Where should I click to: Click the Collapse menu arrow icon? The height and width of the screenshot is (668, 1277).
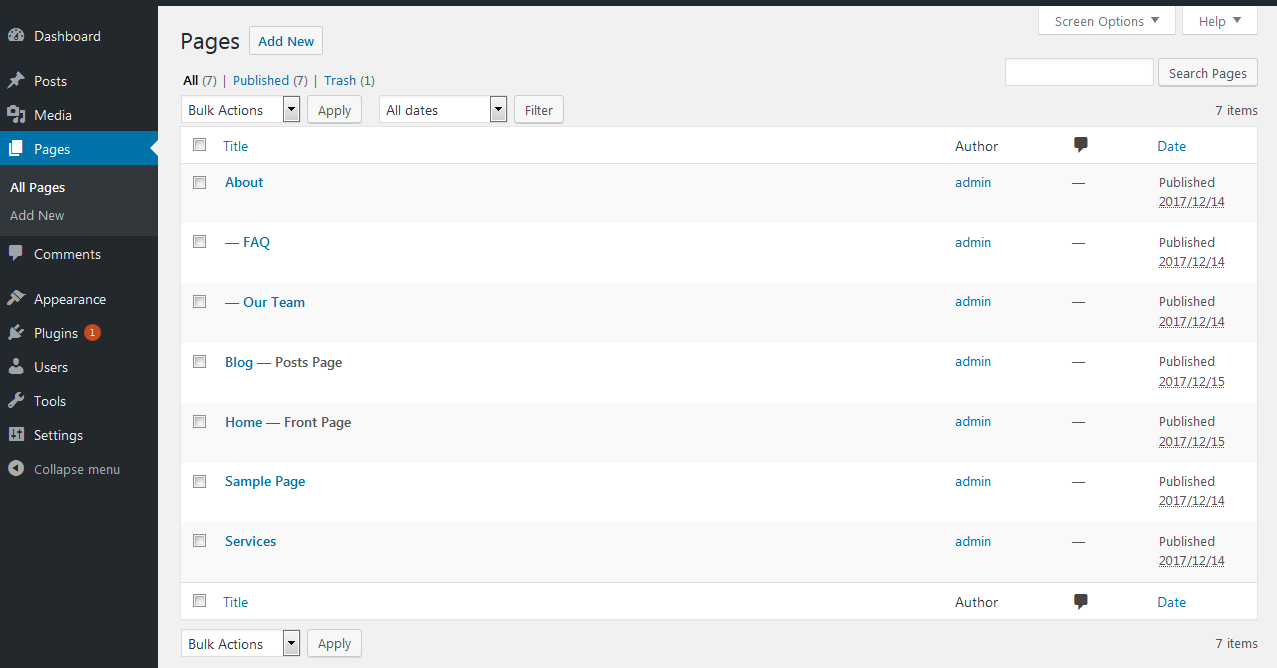coord(16,469)
